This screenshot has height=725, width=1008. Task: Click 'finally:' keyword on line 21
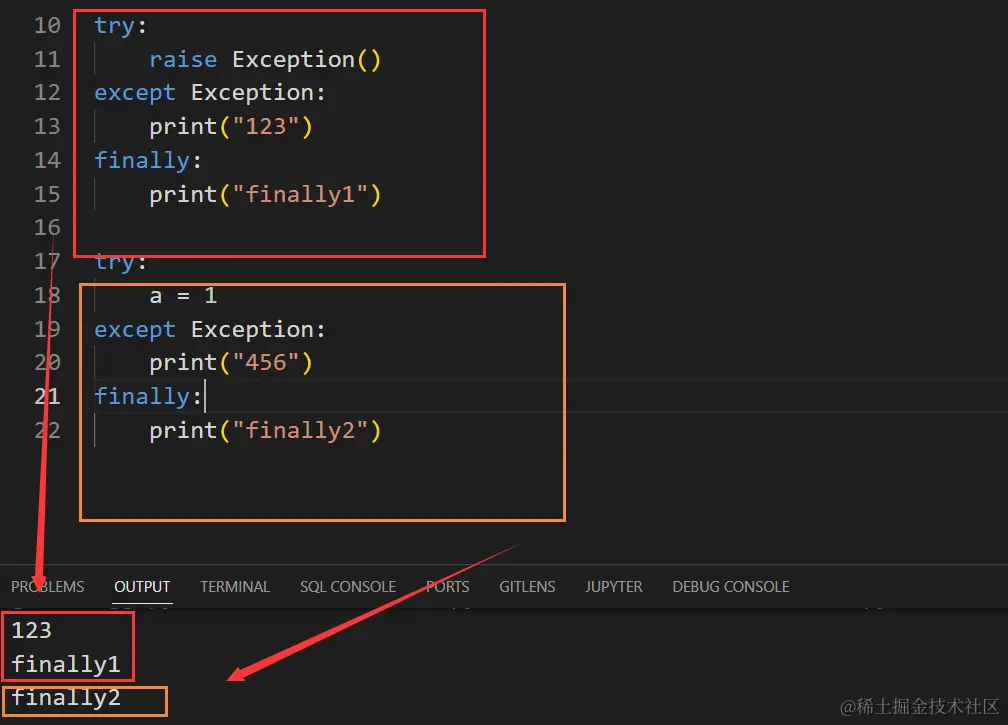(148, 397)
